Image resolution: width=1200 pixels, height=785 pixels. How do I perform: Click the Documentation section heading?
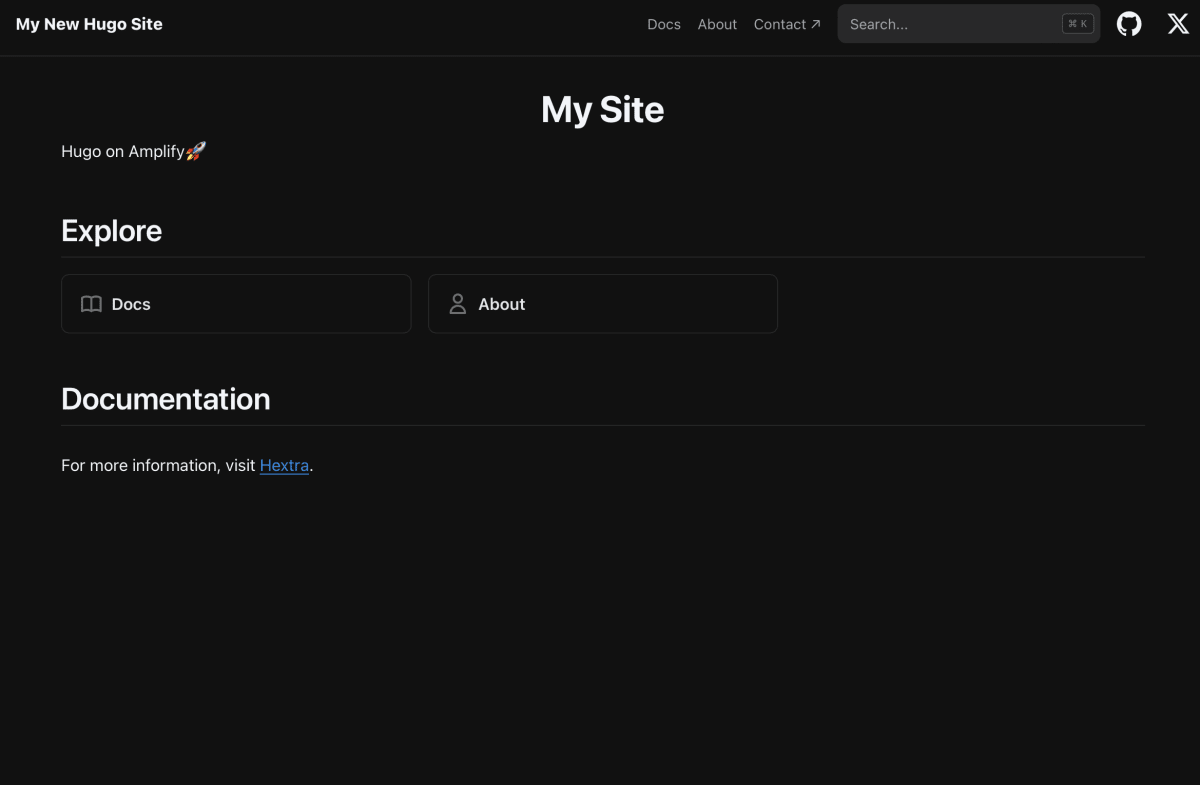pyautogui.click(x=166, y=399)
